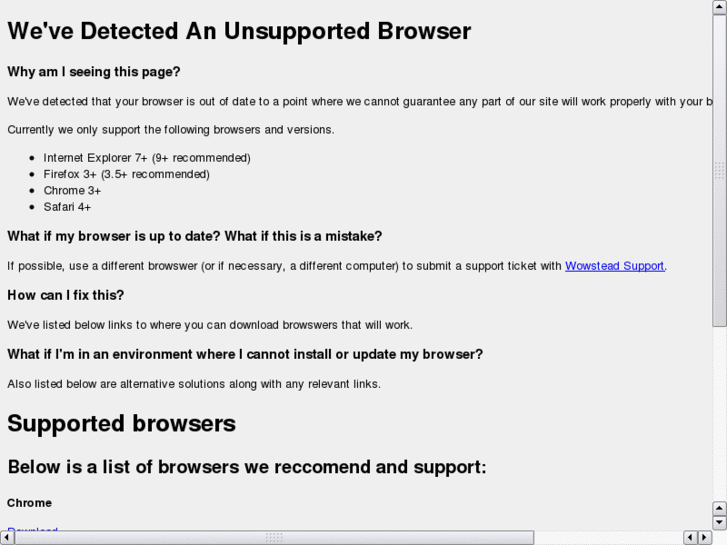Click the 'Supported browsers' heading

click(121, 423)
